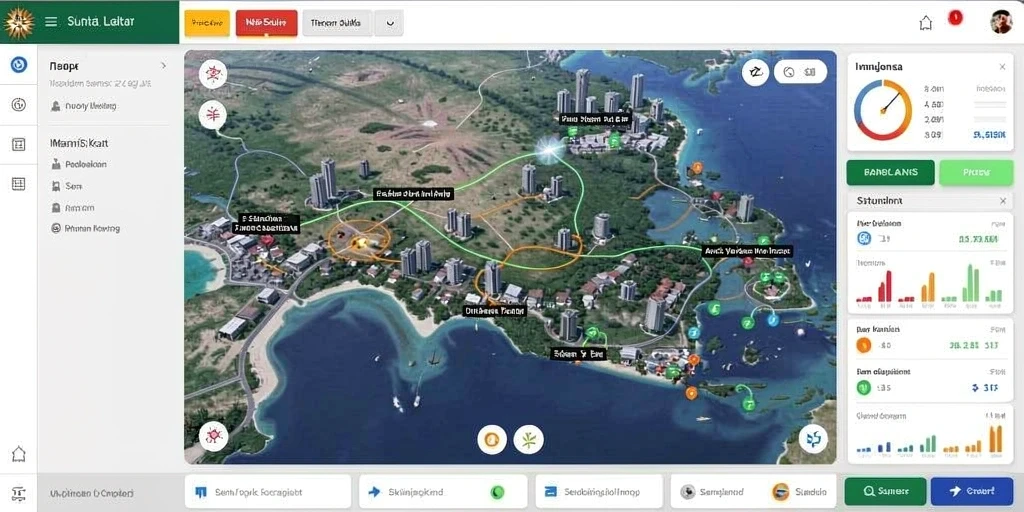Screen dimensions: 1024x512
Task: Click the light green button beside BARBLANIS
Action: click(976, 172)
